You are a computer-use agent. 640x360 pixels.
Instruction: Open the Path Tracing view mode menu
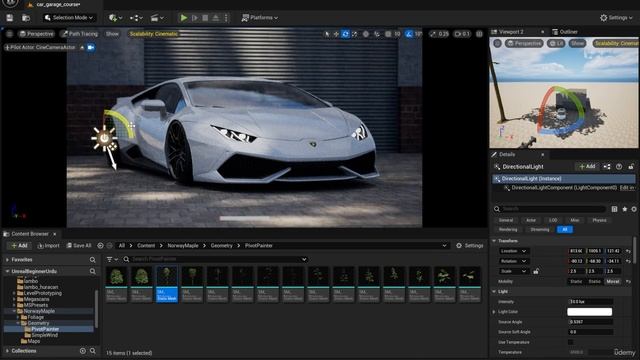point(80,34)
